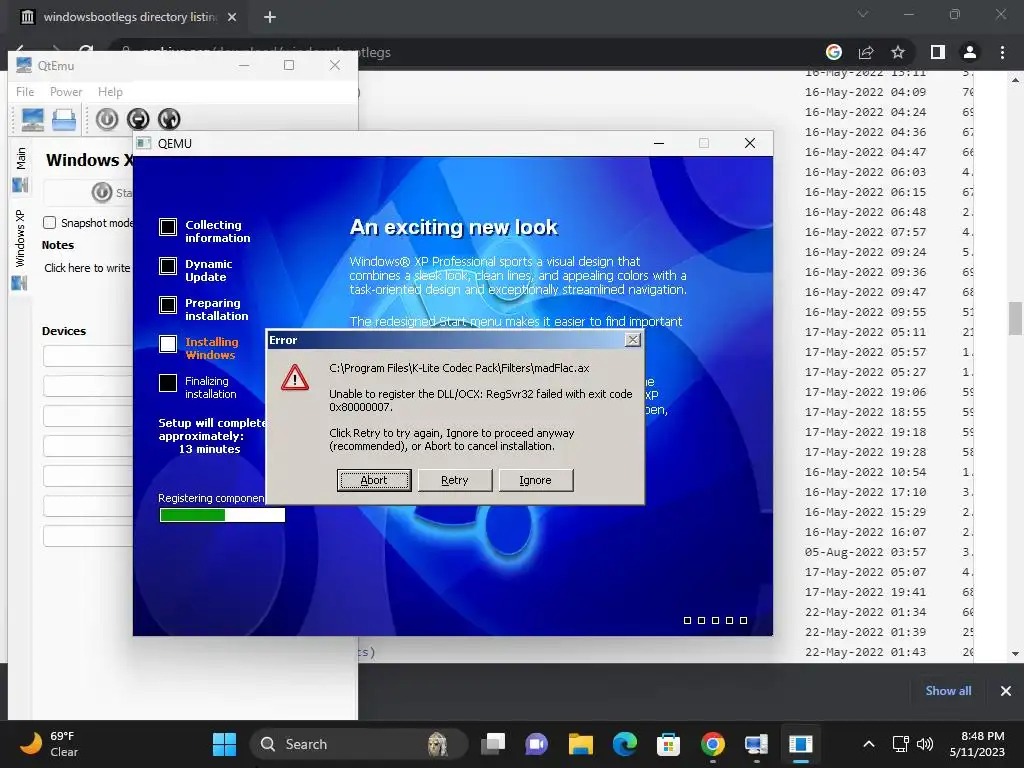
Task: Close the Error dialog with its X
Action: [x=632, y=340]
